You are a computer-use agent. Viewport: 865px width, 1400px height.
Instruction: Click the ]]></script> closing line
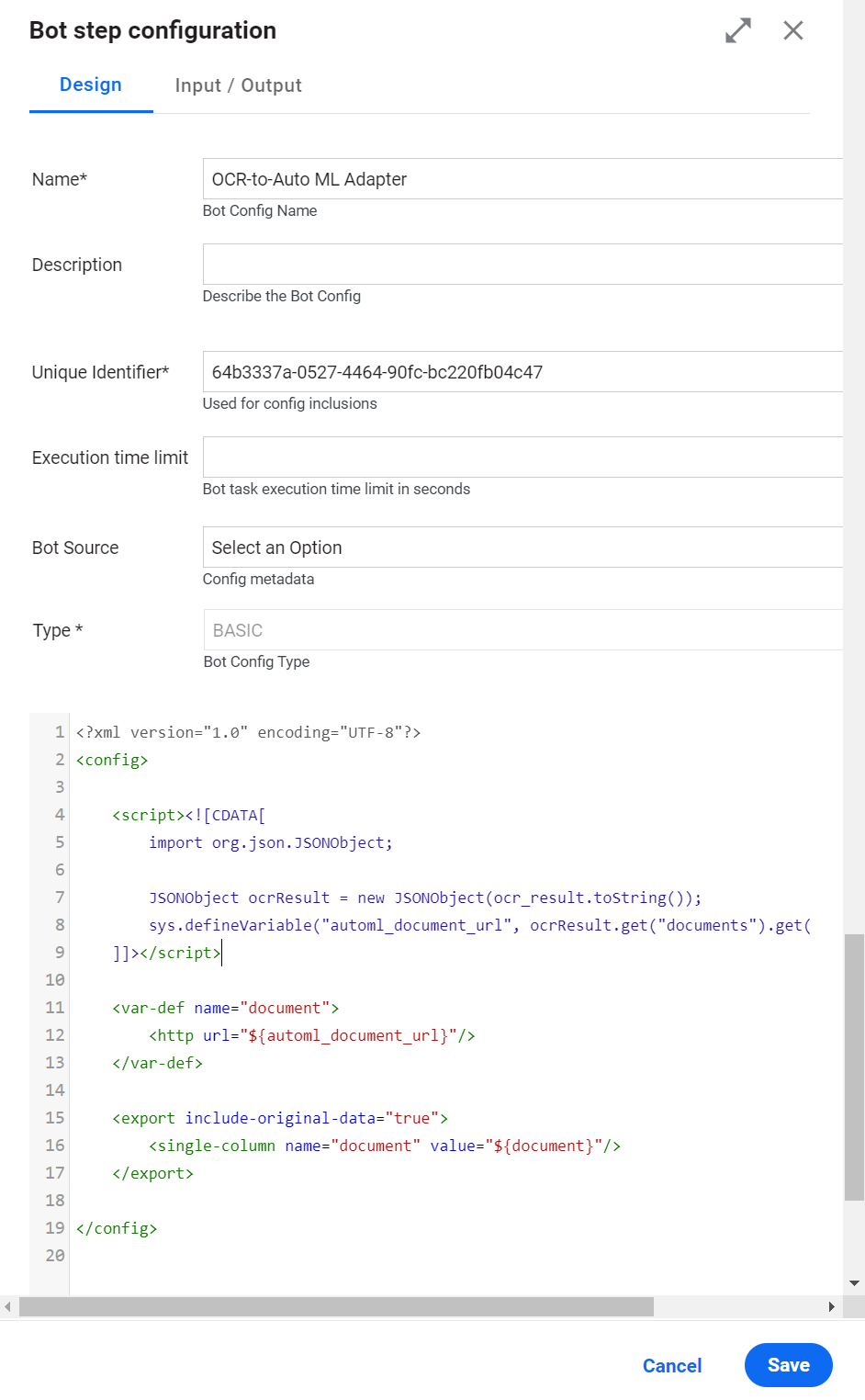click(166, 953)
